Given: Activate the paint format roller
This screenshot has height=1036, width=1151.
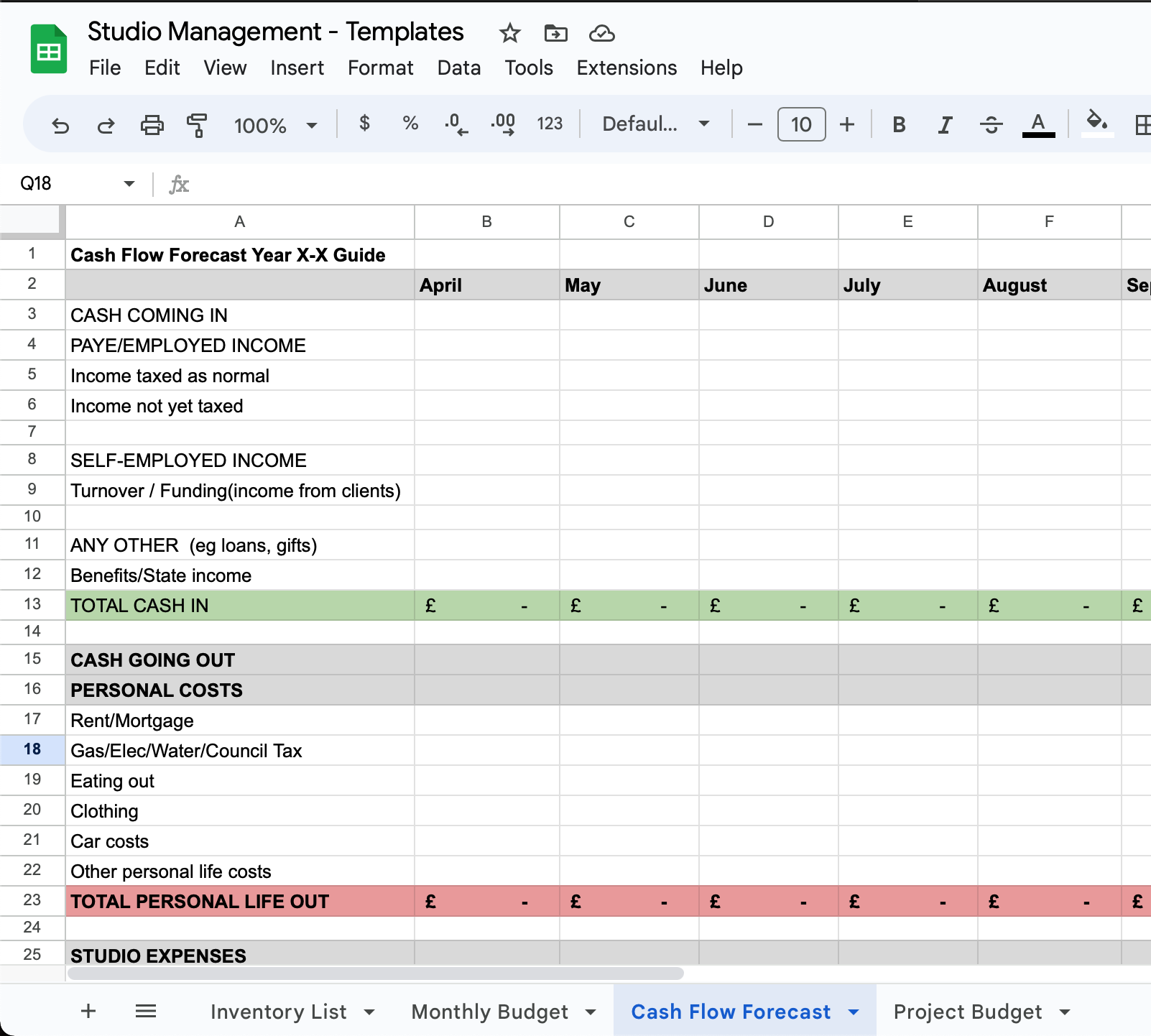Looking at the screenshot, I should (x=197, y=126).
